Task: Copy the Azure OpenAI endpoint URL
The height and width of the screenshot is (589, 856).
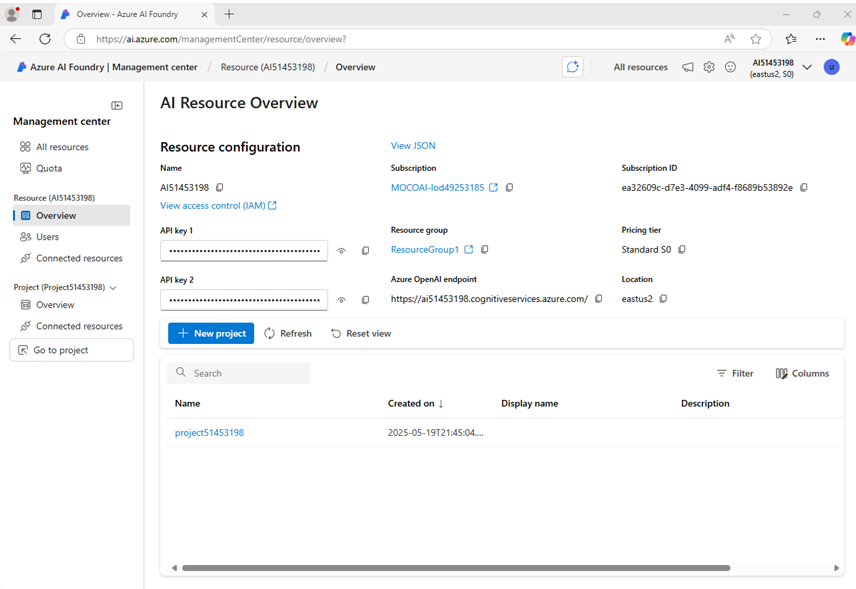Action: pos(598,299)
